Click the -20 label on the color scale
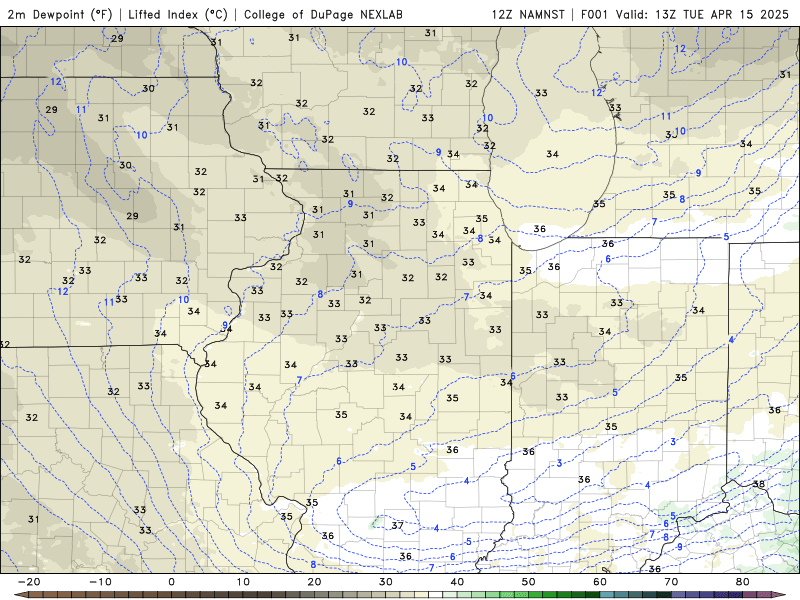Screen dimensions: 800x600 coord(29,582)
